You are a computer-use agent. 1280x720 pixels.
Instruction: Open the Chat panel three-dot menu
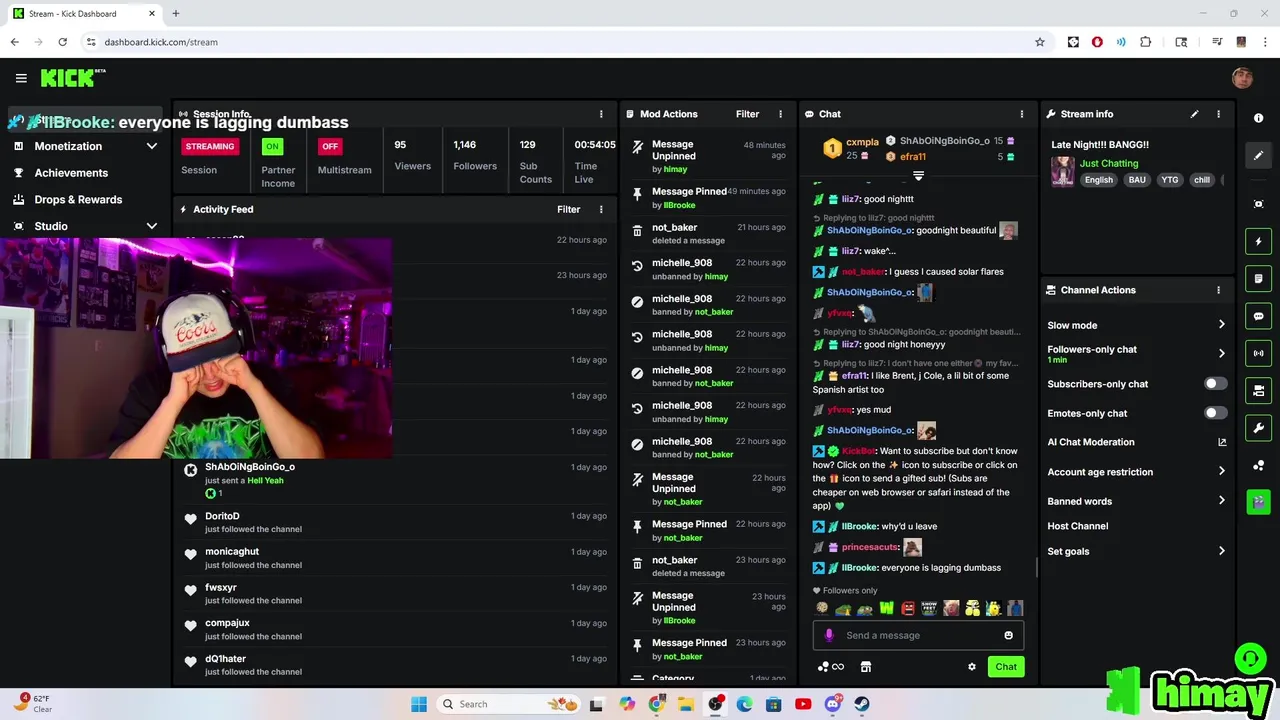click(x=1021, y=114)
